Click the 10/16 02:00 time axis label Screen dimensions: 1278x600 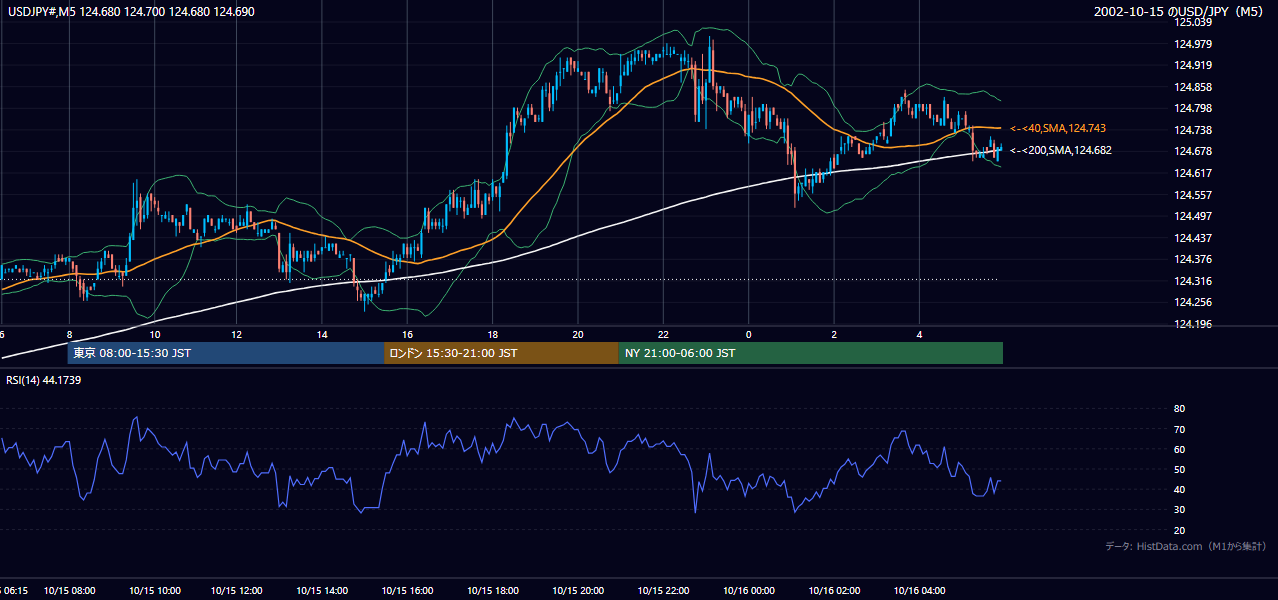[x=834, y=591]
